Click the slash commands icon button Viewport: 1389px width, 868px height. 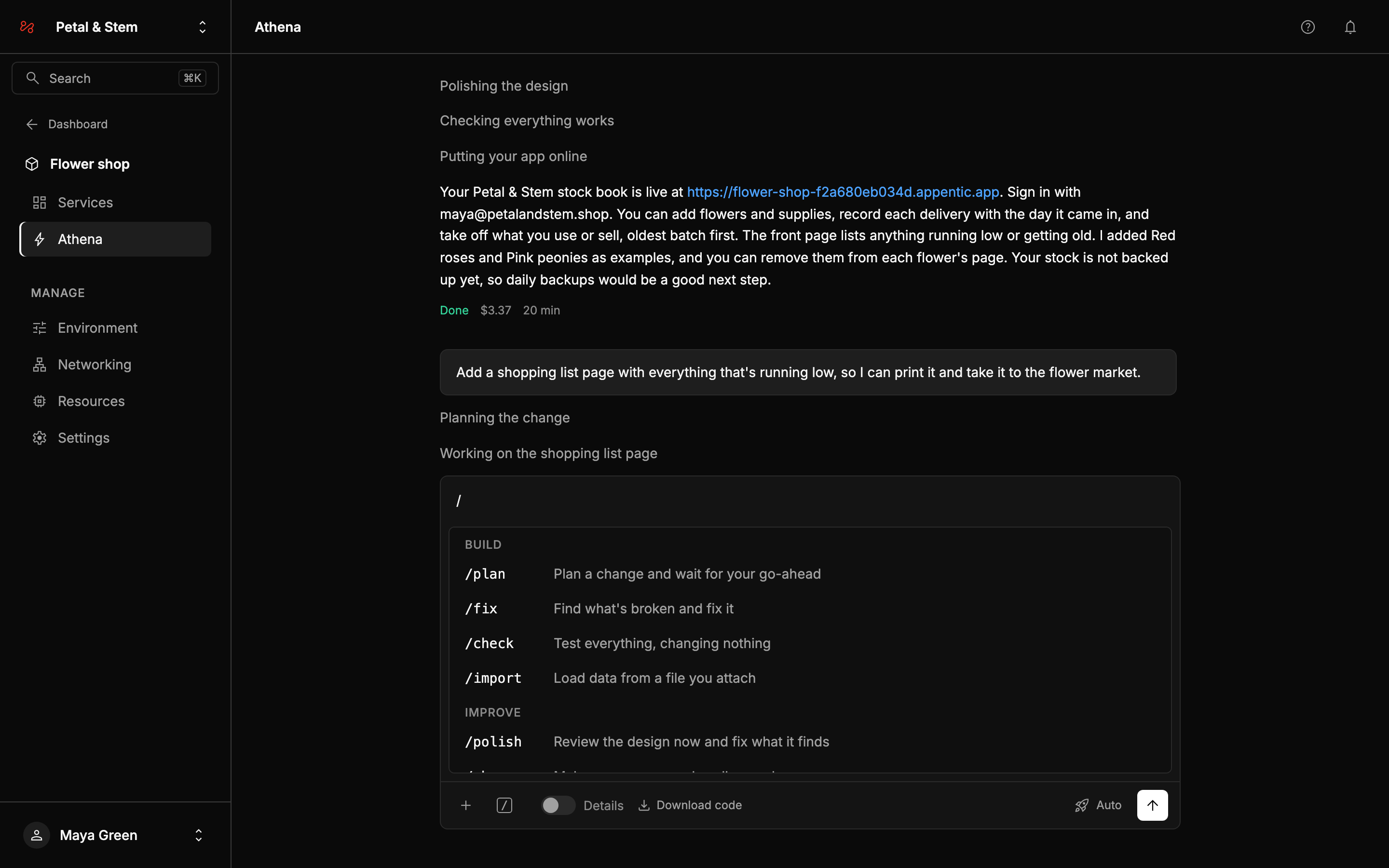(504, 805)
